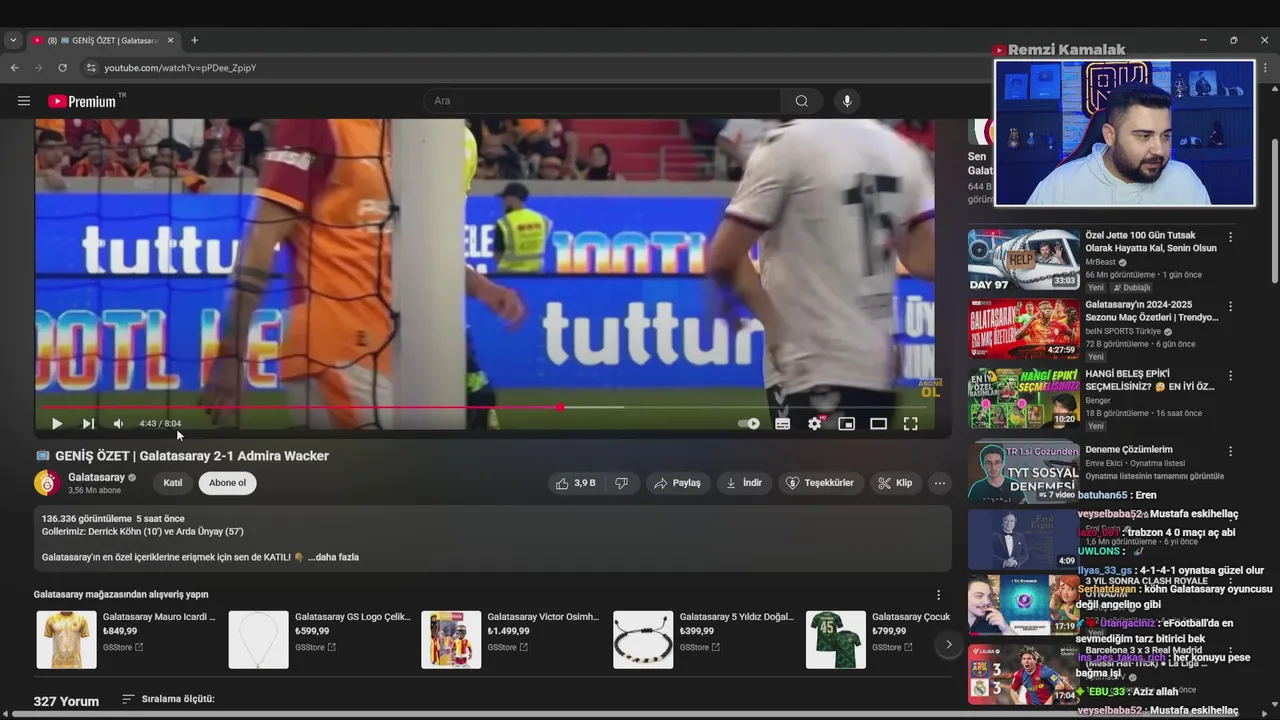Screen dimensions: 1280x720
Task: Open HANGİ BELEŞ EPİK'İ video thumbnail
Action: coord(1023,398)
